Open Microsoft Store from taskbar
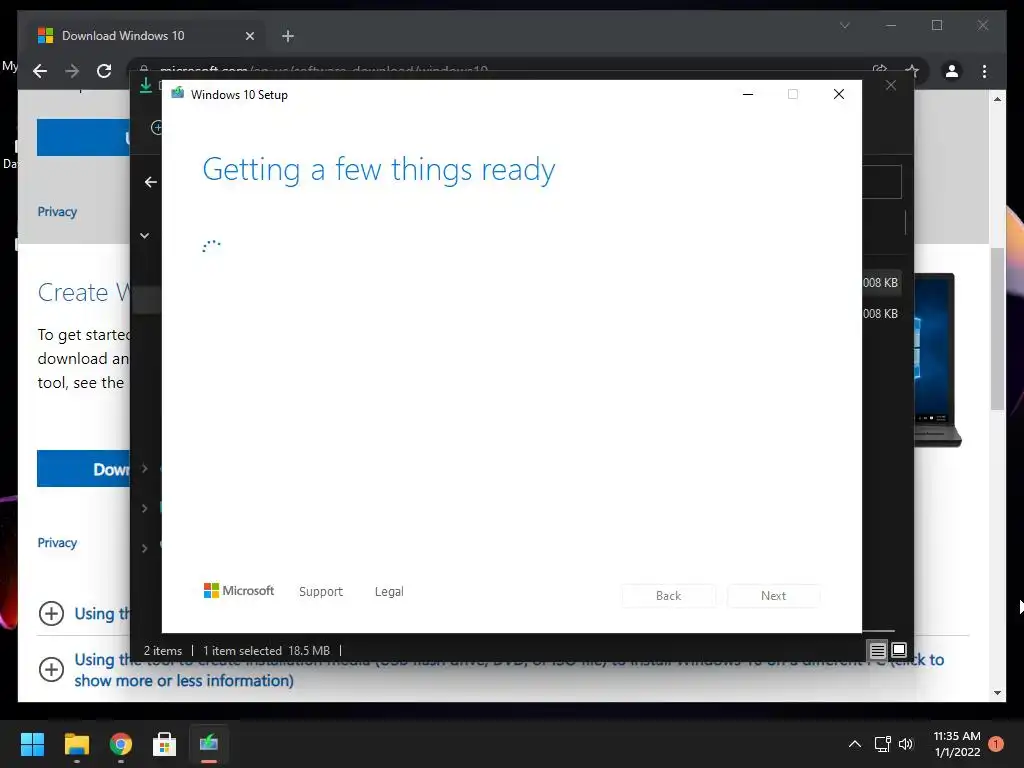This screenshot has height=768, width=1024. pyautogui.click(x=165, y=744)
